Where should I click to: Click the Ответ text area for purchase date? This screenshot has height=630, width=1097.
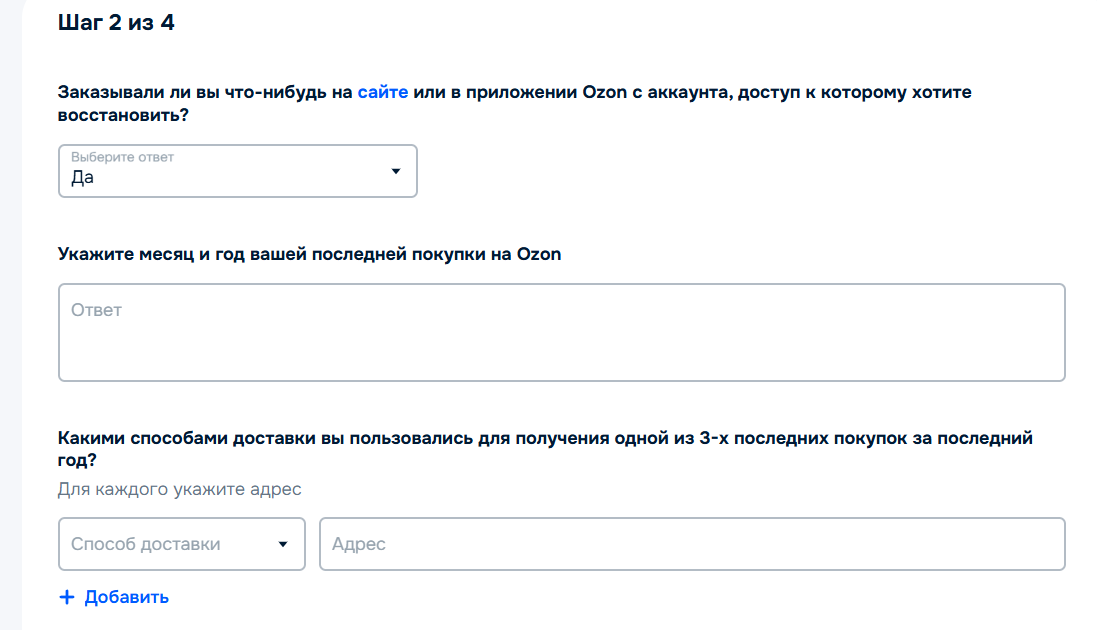(x=560, y=330)
